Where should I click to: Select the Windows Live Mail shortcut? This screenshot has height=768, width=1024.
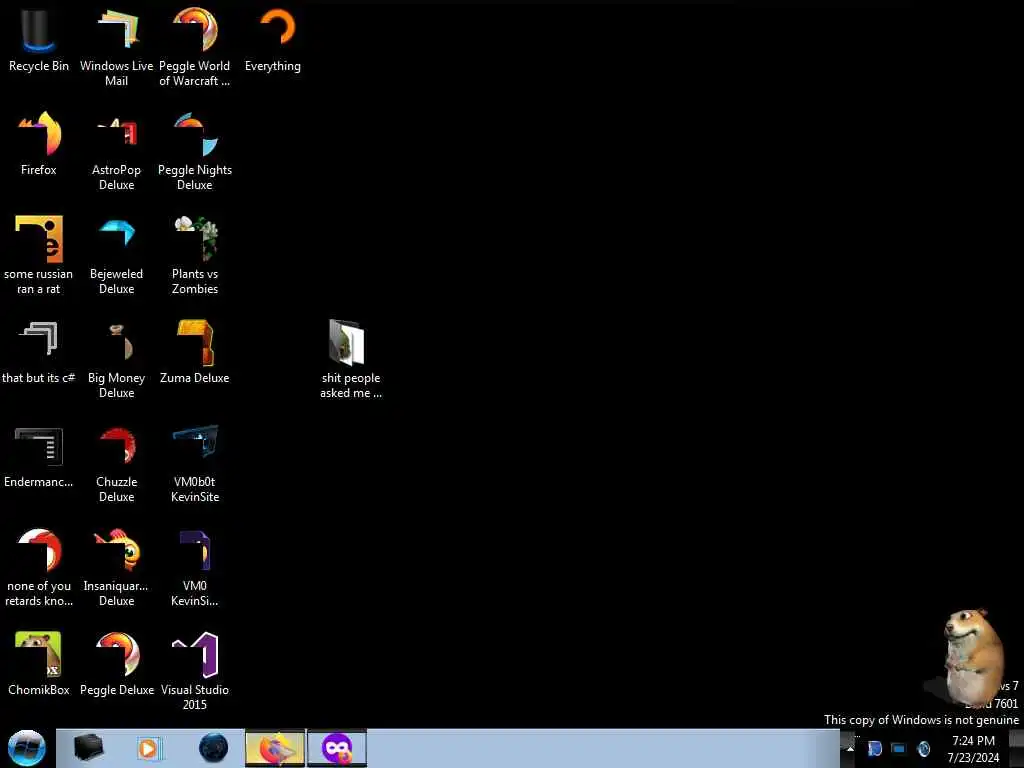click(116, 47)
